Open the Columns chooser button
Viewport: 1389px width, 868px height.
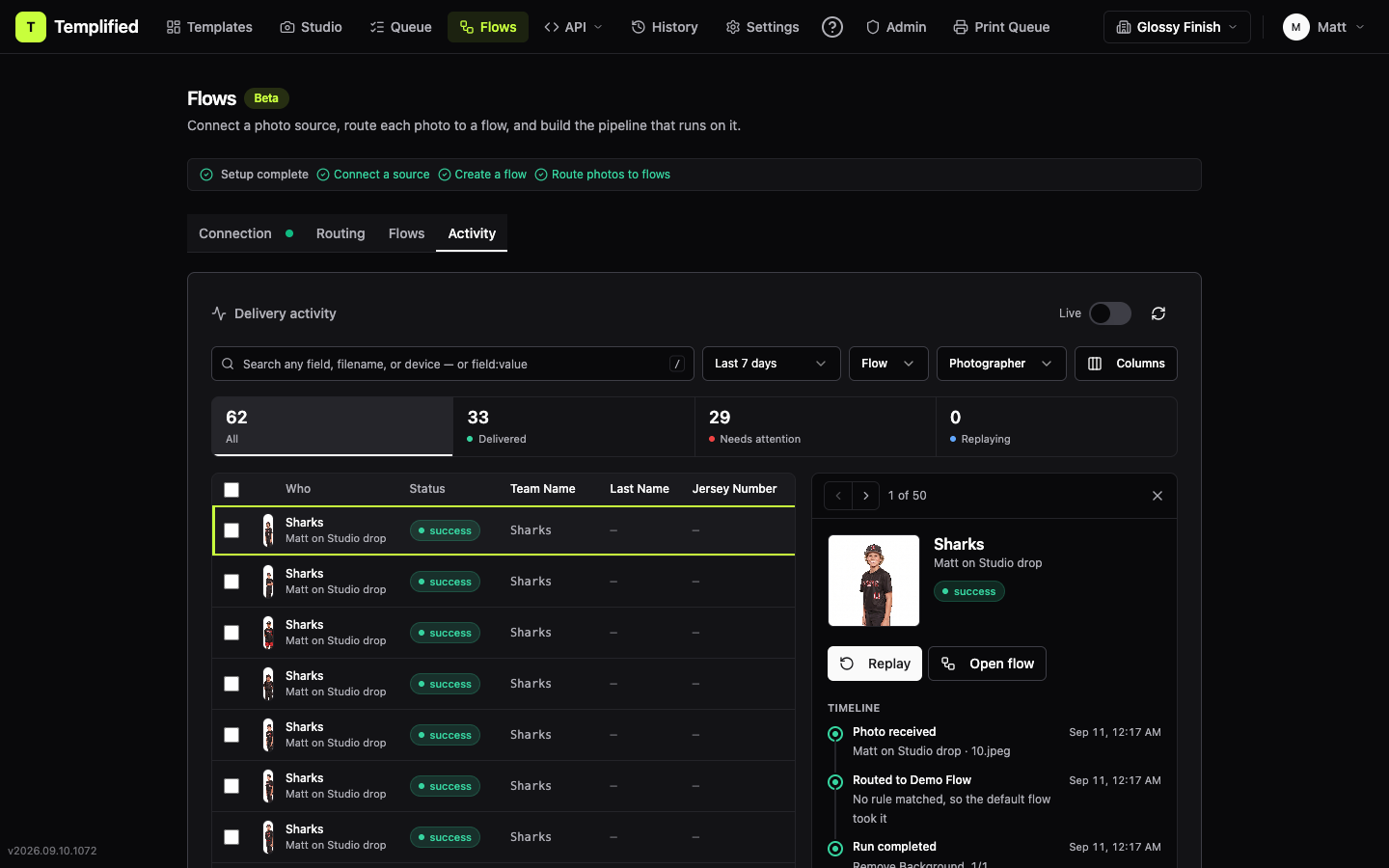[x=1126, y=364]
